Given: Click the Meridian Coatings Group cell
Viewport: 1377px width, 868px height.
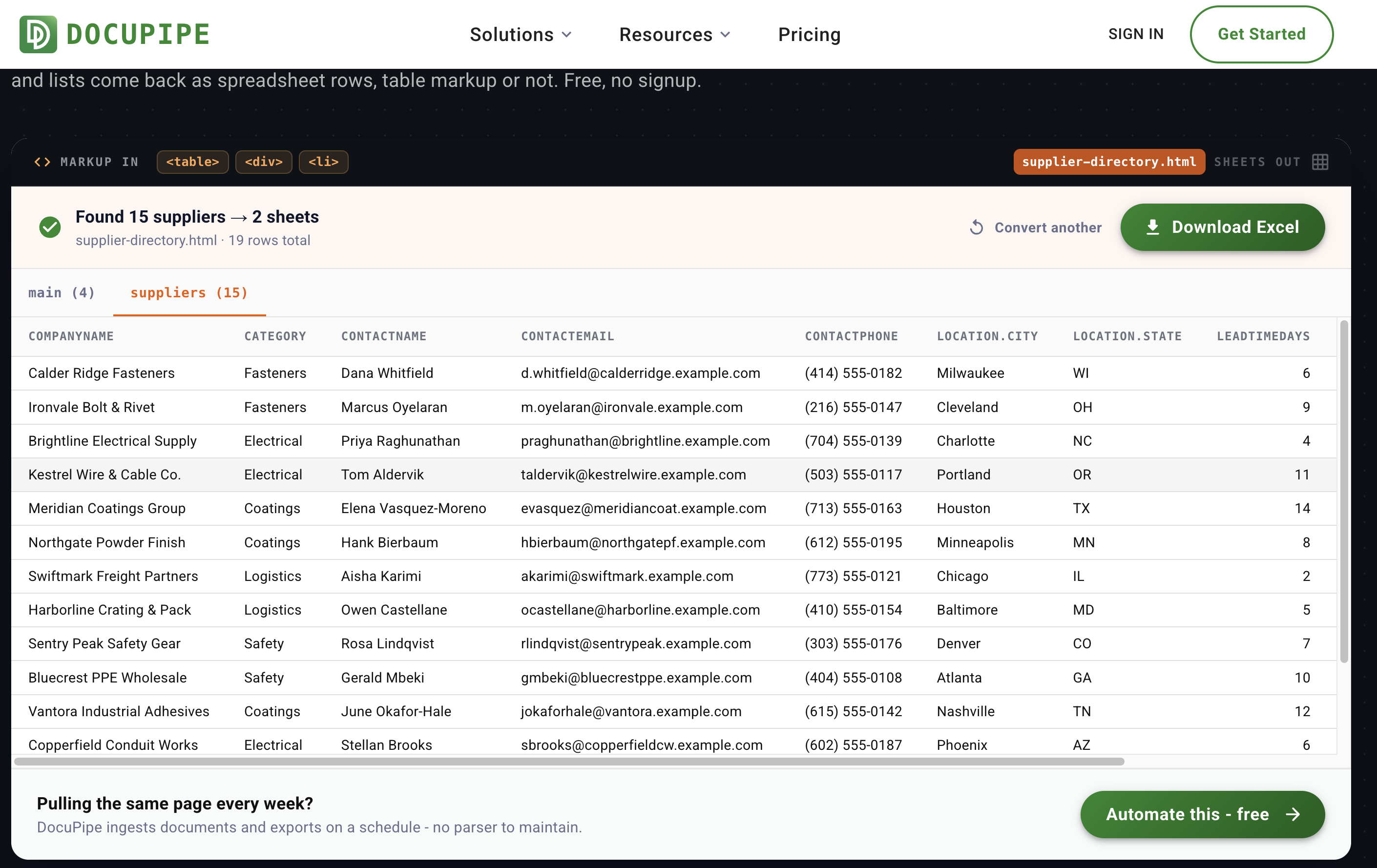Looking at the screenshot, I should click(x=107, y=508).
